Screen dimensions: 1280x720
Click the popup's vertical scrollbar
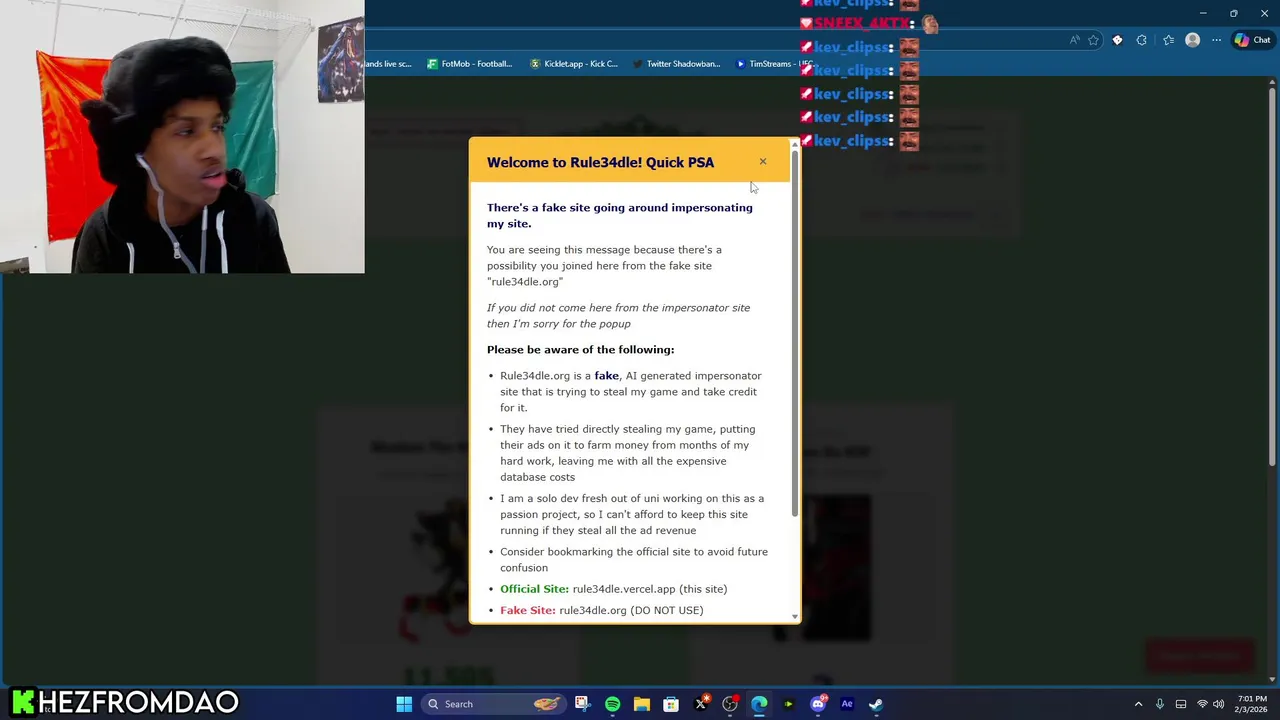(795, 335)
